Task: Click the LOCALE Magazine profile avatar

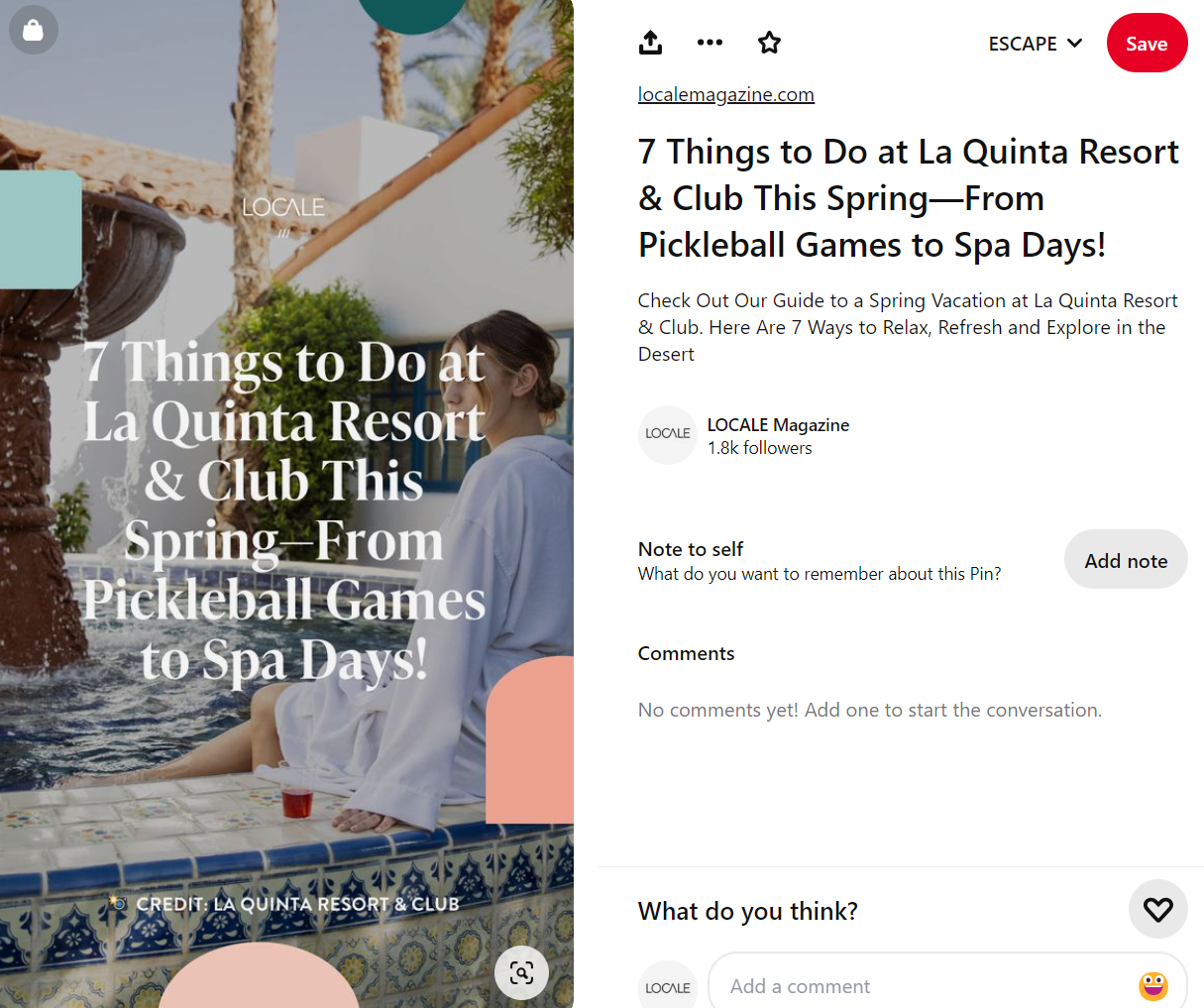Action: pyautogui.click(x=668, y=435)
